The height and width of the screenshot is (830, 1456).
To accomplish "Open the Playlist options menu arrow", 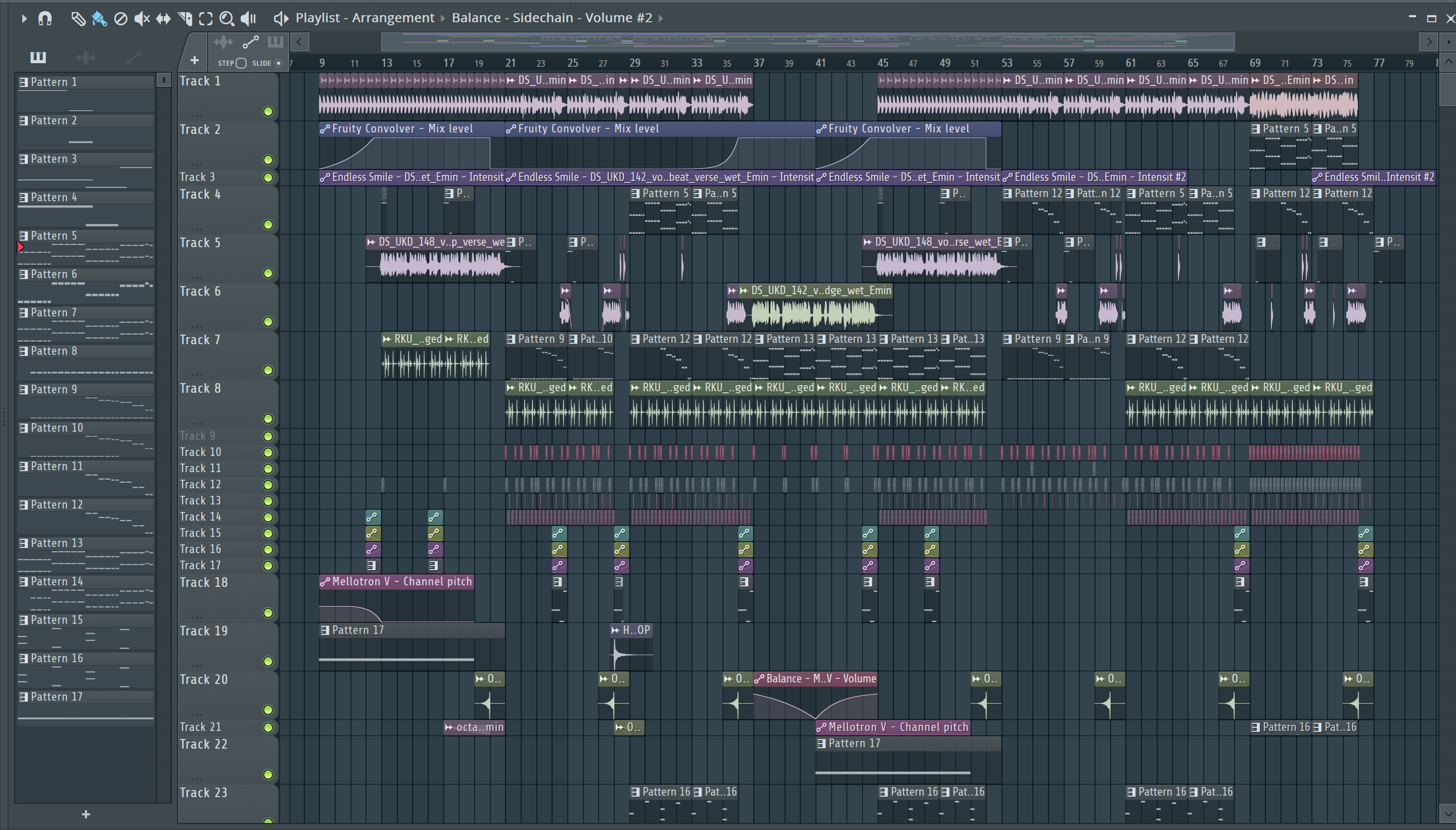I will point(24,19).
